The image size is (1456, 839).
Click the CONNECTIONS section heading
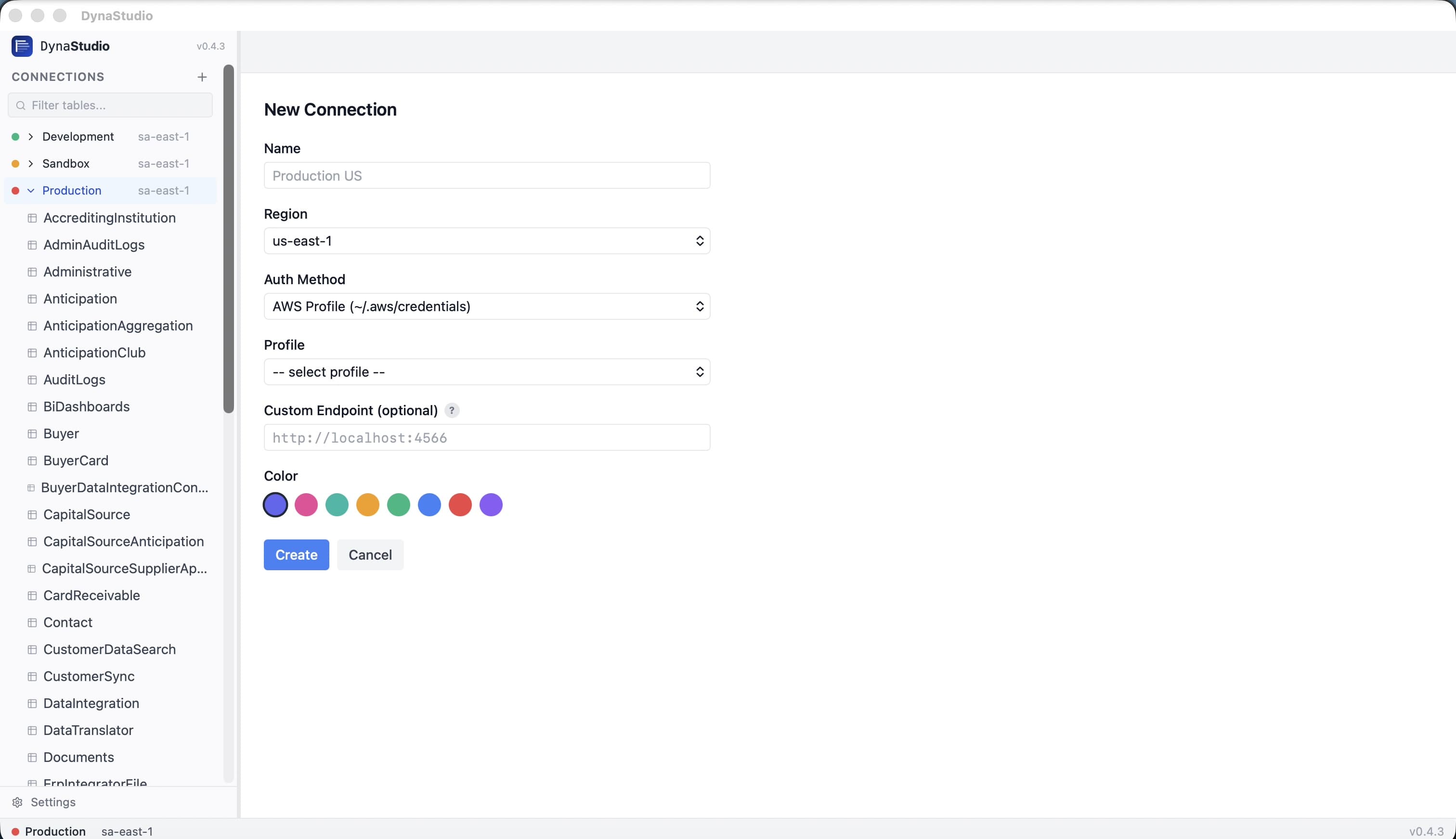(58, 77)
